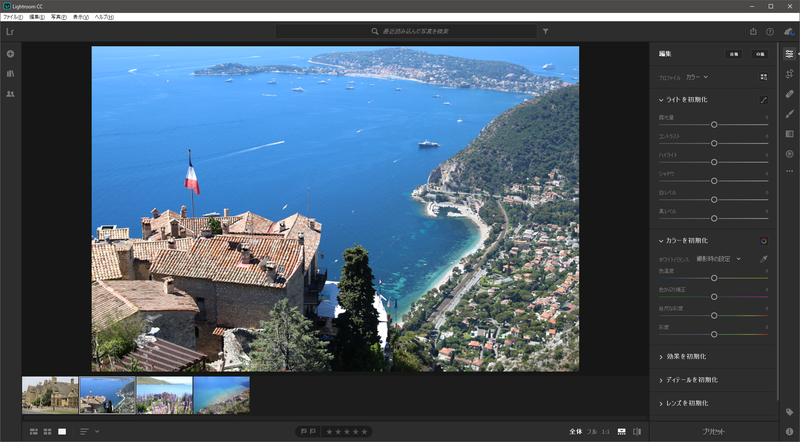Switch to single photo detail view icon
The image size is (800, 442).
[x=62, y=432]
